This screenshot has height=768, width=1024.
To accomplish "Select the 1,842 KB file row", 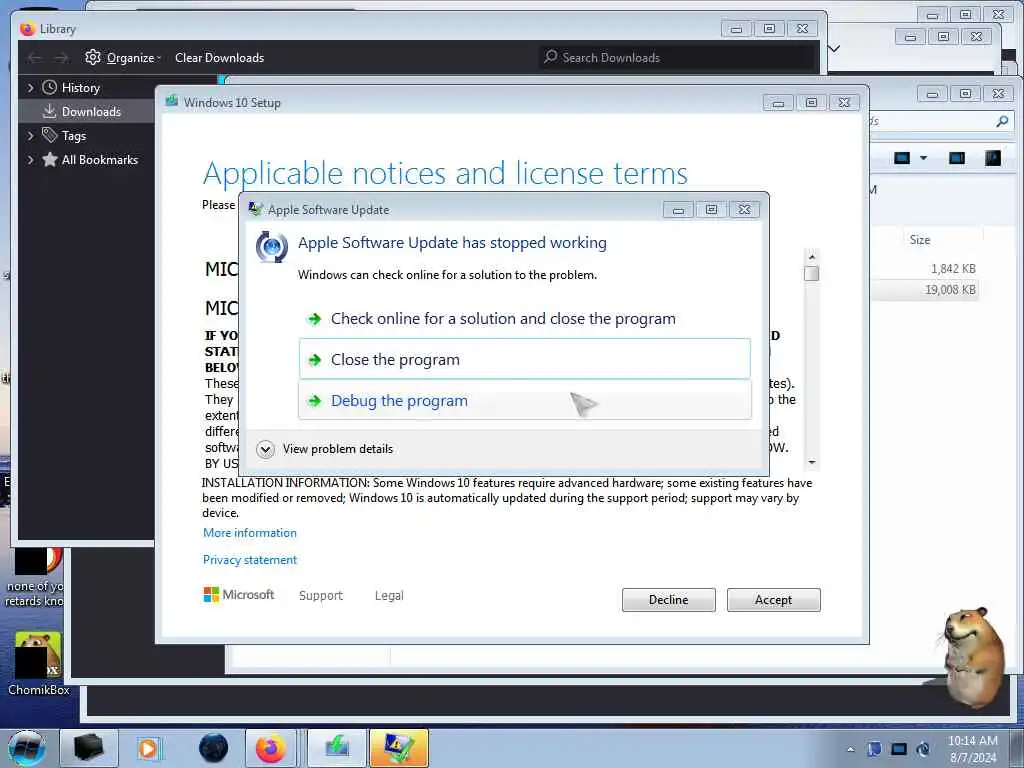I will coord(924,268).
